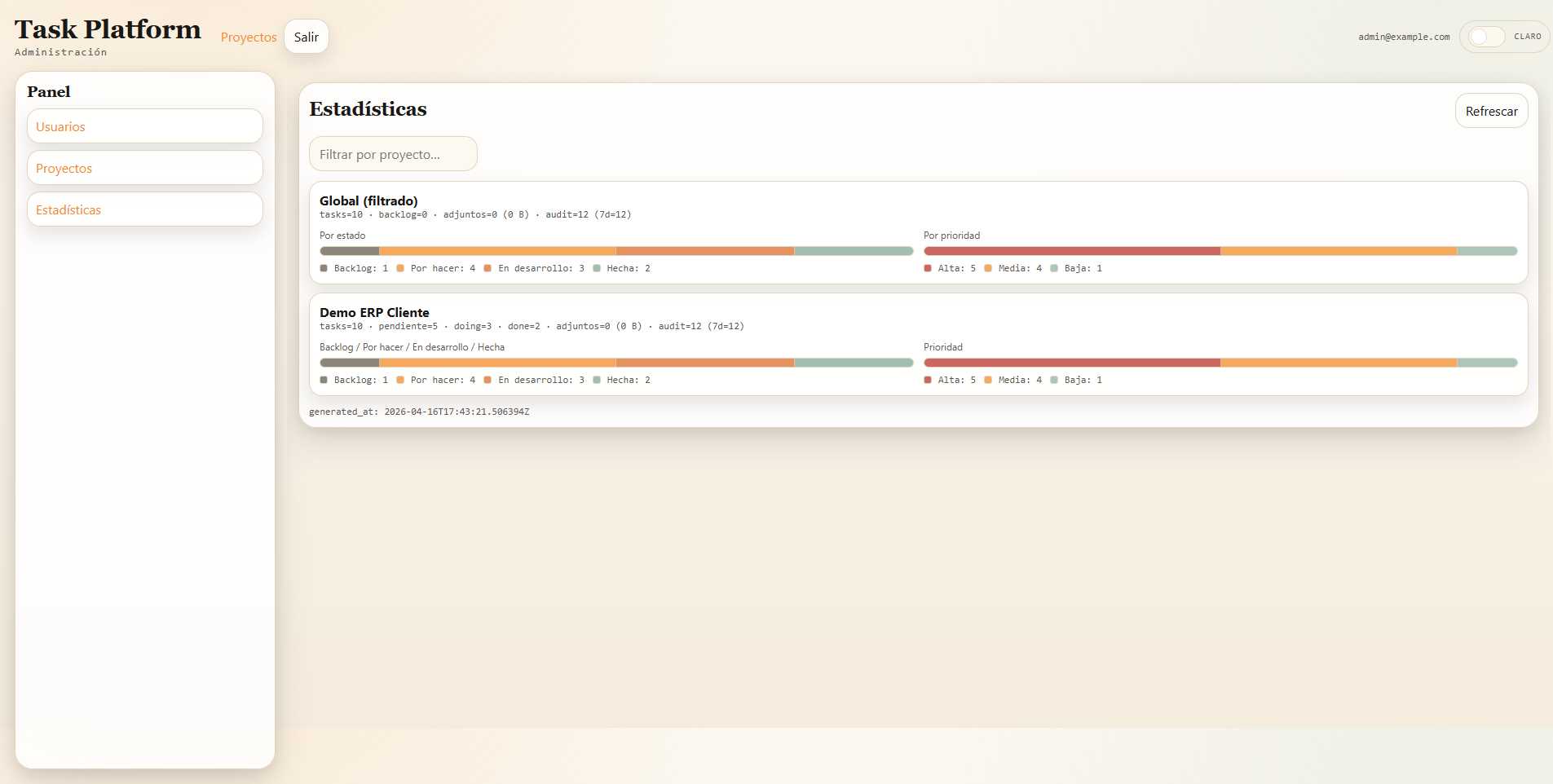
Task: Focus the Filtrar por proyecto input
Action: (393, 154)
